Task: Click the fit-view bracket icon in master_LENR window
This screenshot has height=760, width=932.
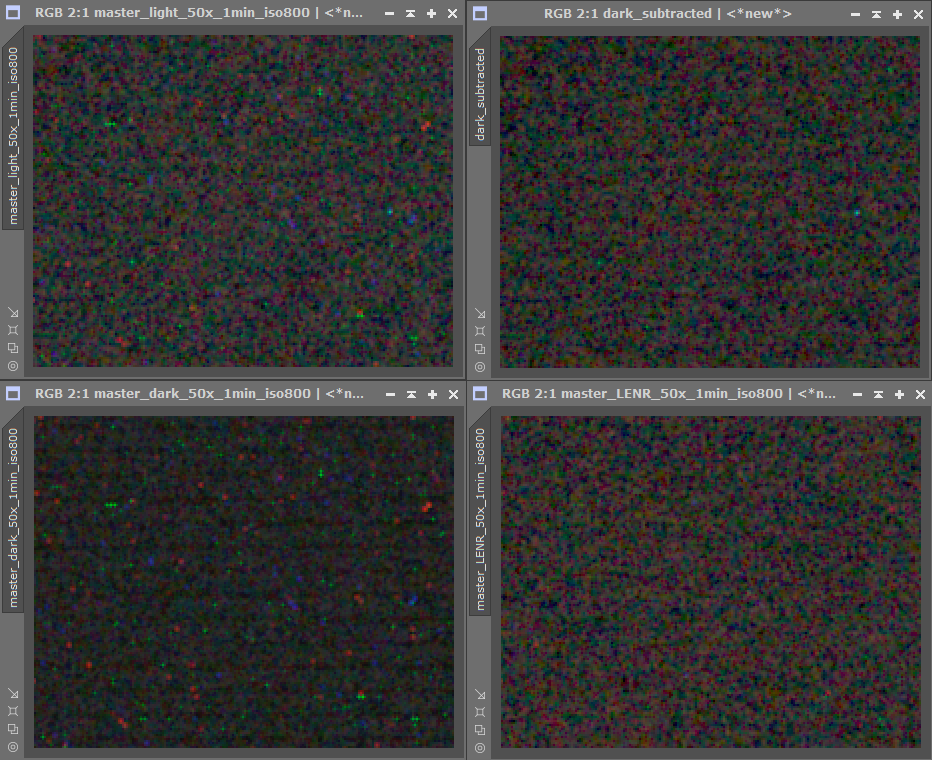Action: point(480,711)
